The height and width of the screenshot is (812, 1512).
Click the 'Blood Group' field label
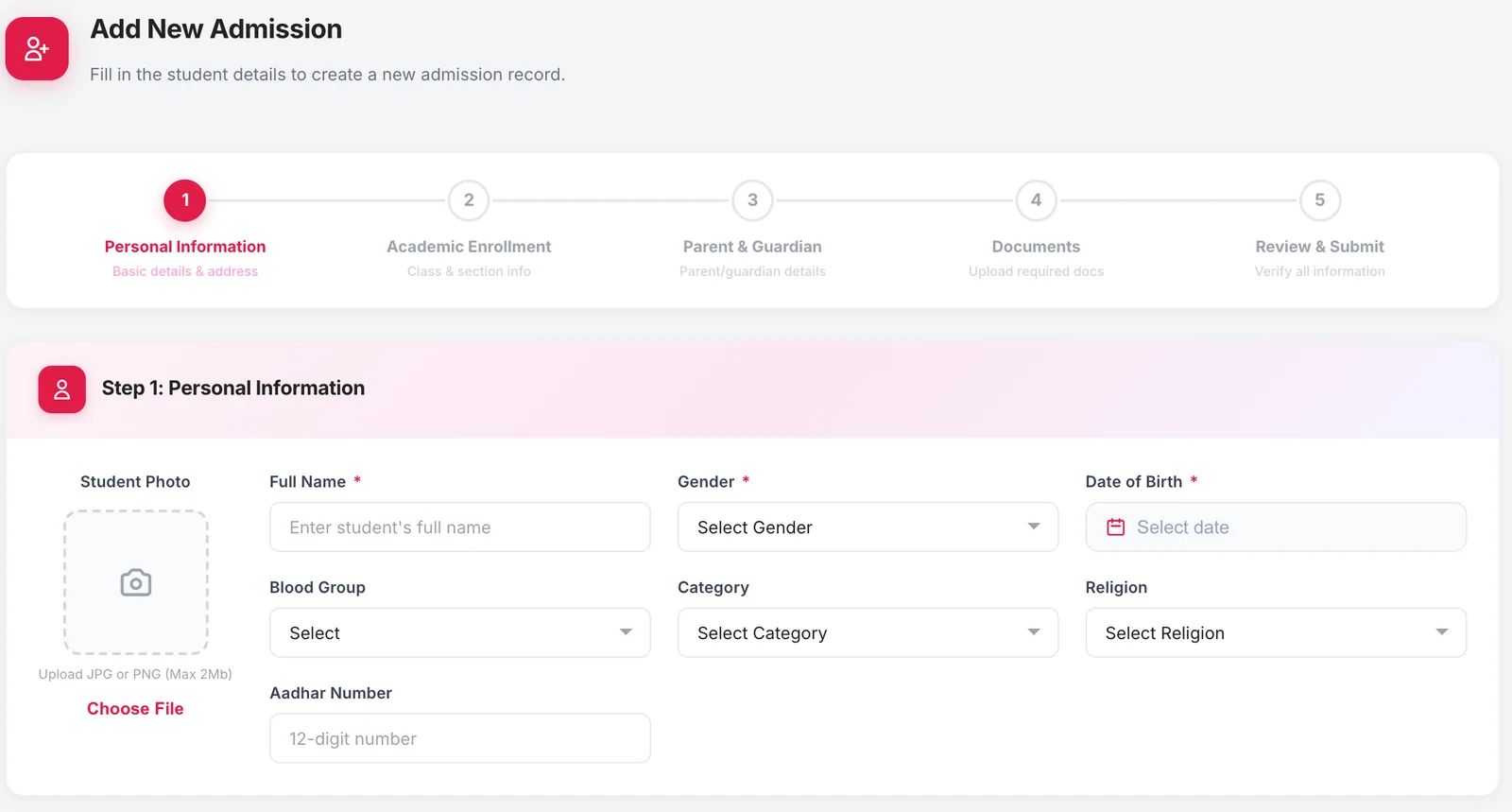tap(318, 588)
